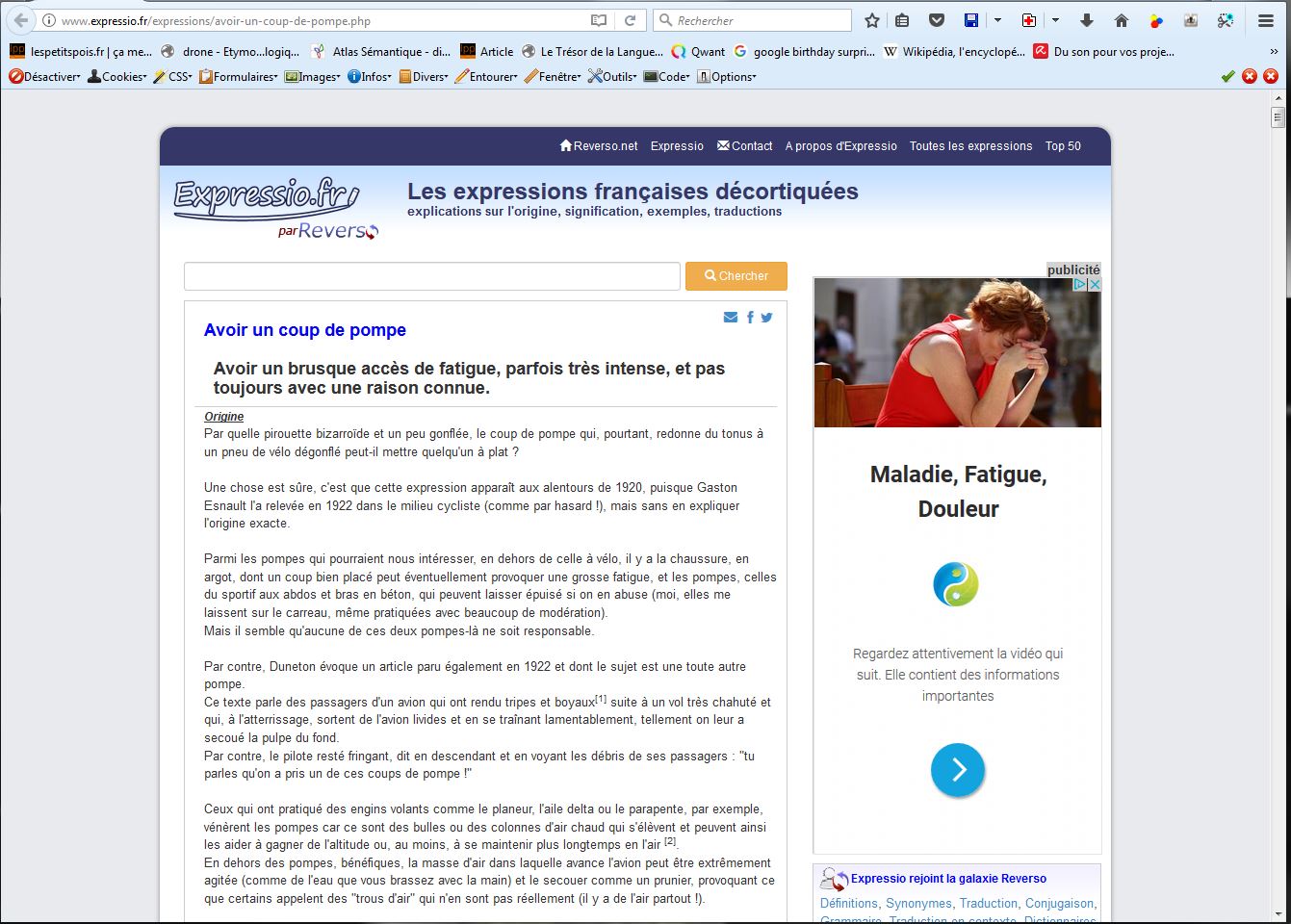The image size is (1291, 924).
Task: Open the Code dropdown menu
Action: [667, 76]
